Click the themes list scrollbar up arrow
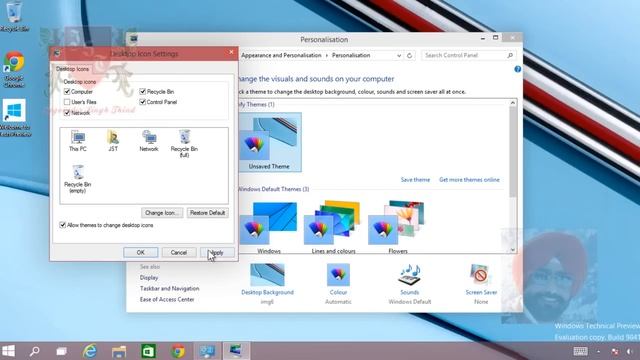Image resolution: width=640 pixels, height=360 pixels. tap(513, 103)
